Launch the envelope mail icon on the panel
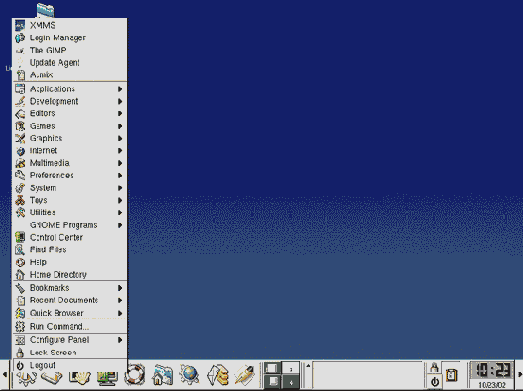The image size is (523, 391). (217, 375)
